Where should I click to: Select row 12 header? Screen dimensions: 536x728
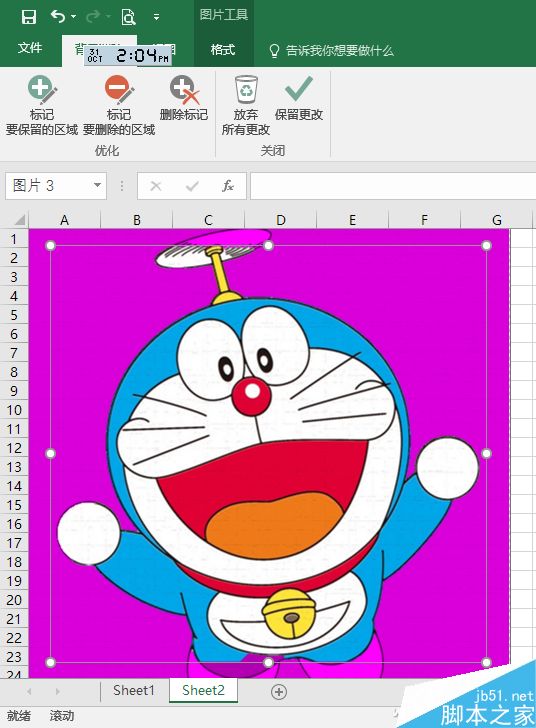tap(14, 448)
